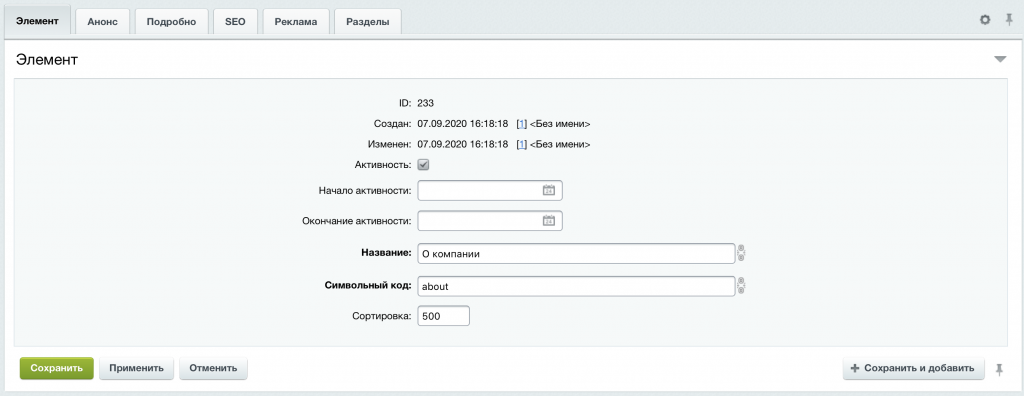The width and height of the screenshot is (1024, 396).
Task: Select the Элемент tab
Action: 37,21
